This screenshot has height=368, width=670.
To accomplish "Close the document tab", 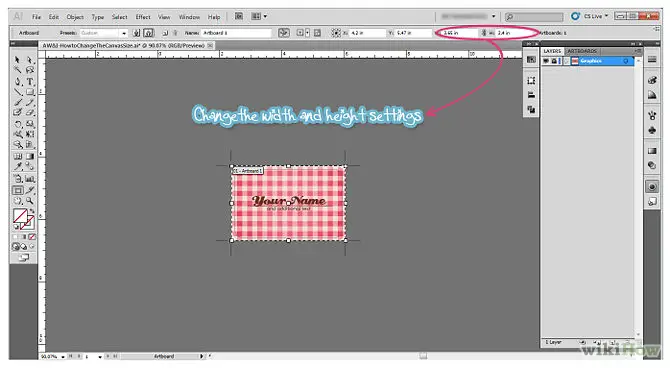I will point(210,45).
